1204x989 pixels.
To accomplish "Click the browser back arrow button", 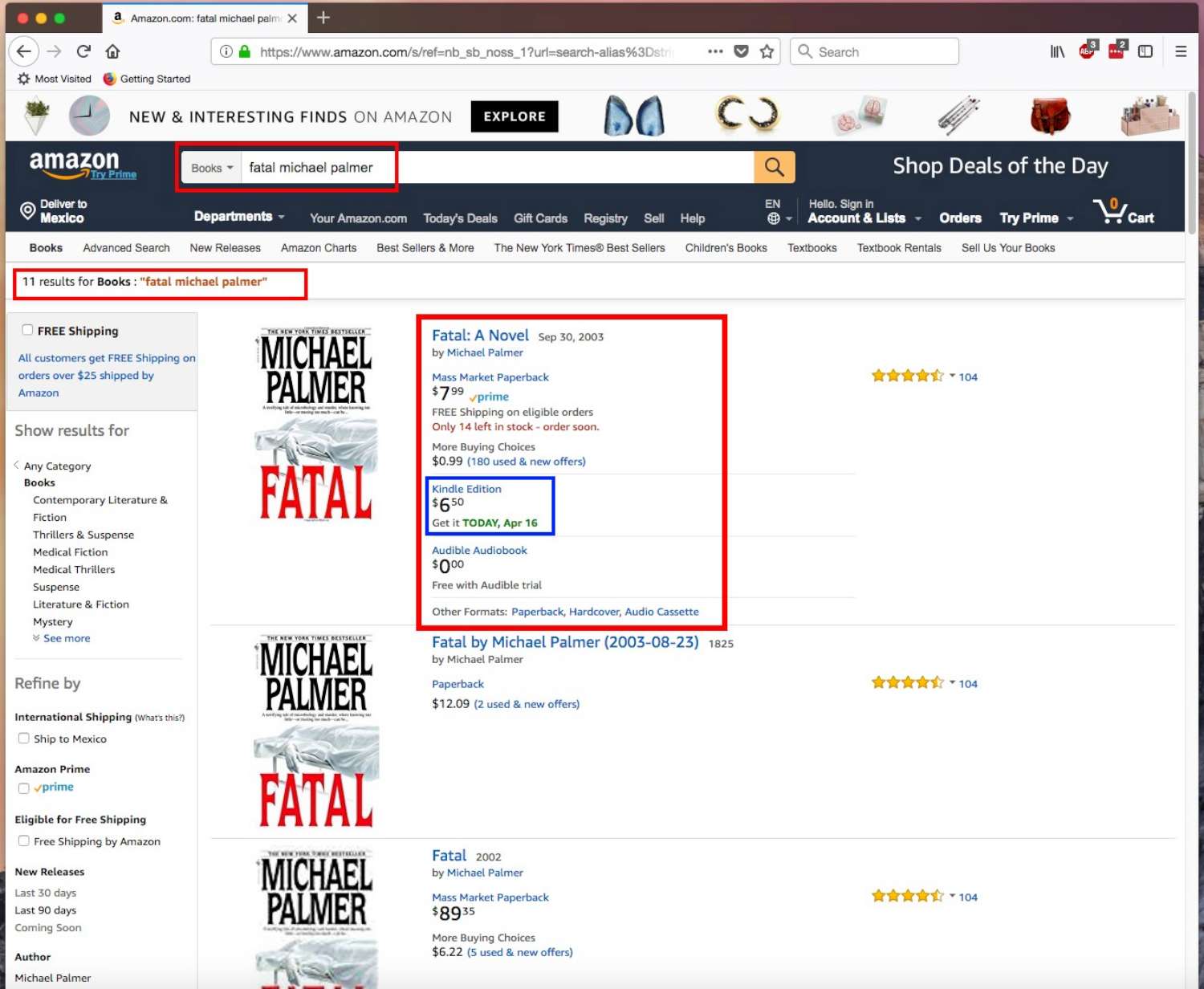I will click(x=24, y=52).
